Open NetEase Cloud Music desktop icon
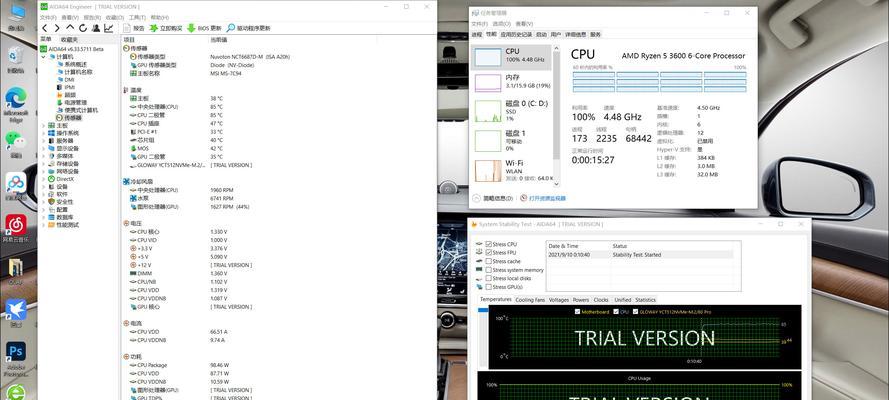The width and height of the screenshot is (889, 400). pos(16,229)
